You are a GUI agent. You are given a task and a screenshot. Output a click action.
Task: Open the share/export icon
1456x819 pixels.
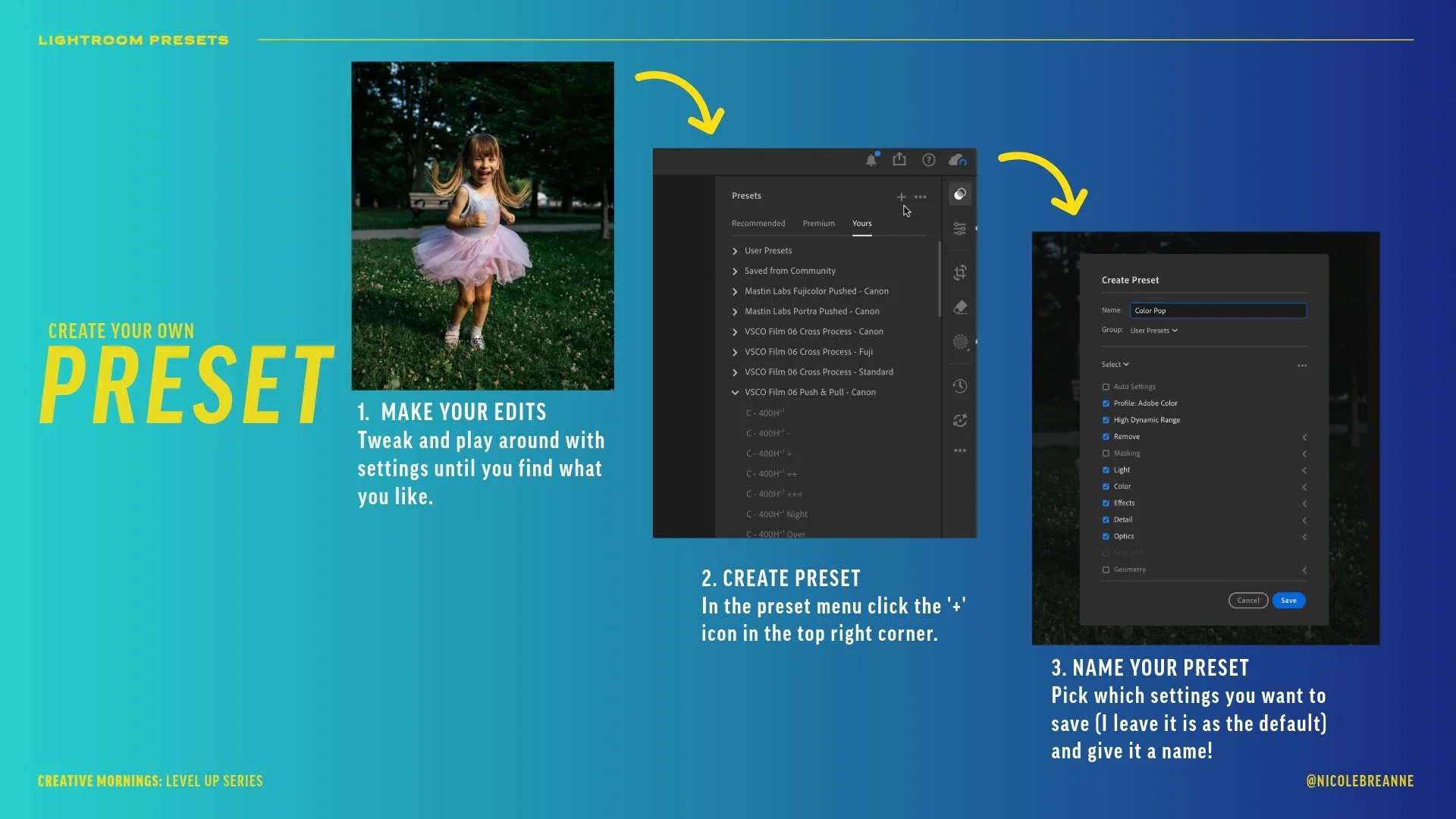coord(899,159)
